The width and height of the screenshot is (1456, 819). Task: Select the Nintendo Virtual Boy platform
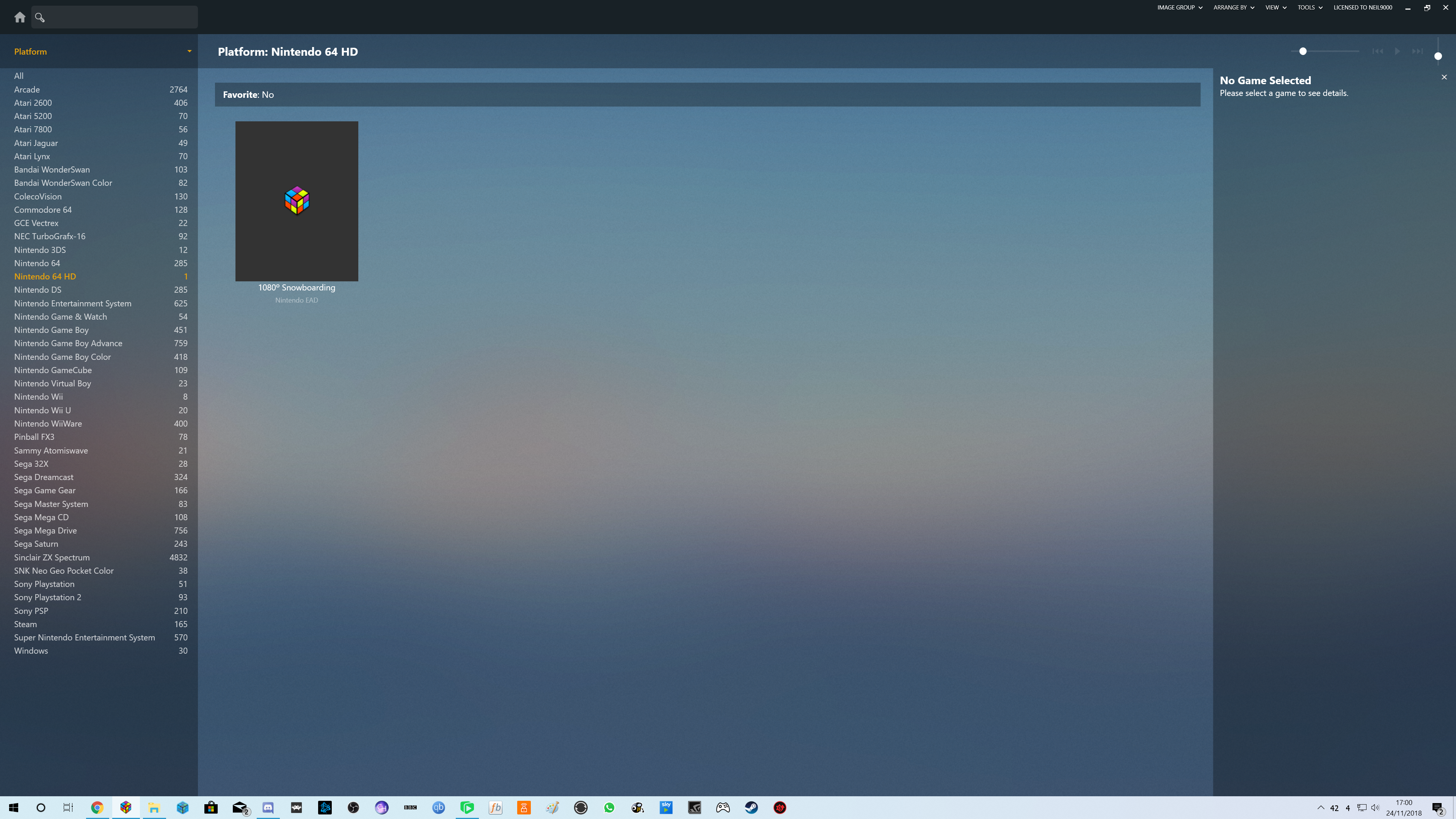(x=99, y=383)
